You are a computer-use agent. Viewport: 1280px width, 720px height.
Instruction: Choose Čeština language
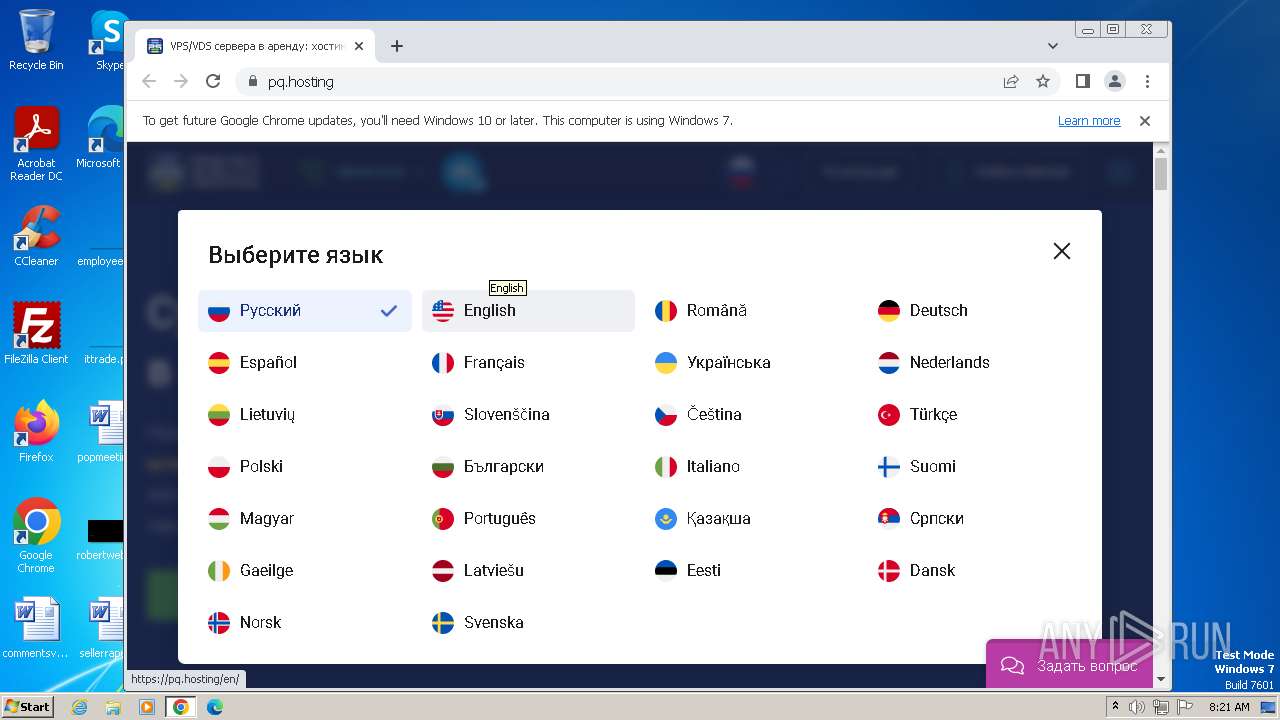[751, 415]
